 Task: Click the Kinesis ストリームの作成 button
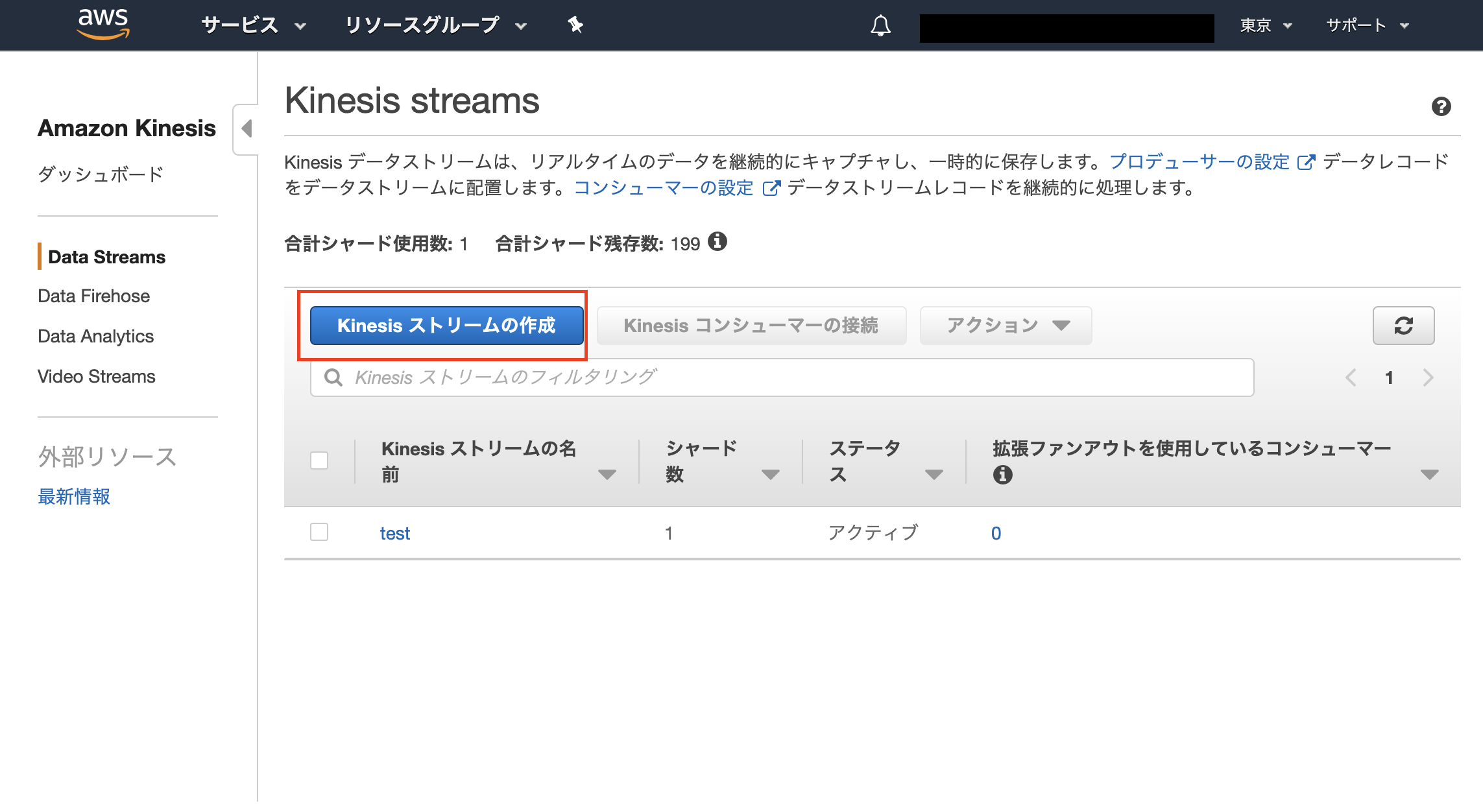(446, 326)
